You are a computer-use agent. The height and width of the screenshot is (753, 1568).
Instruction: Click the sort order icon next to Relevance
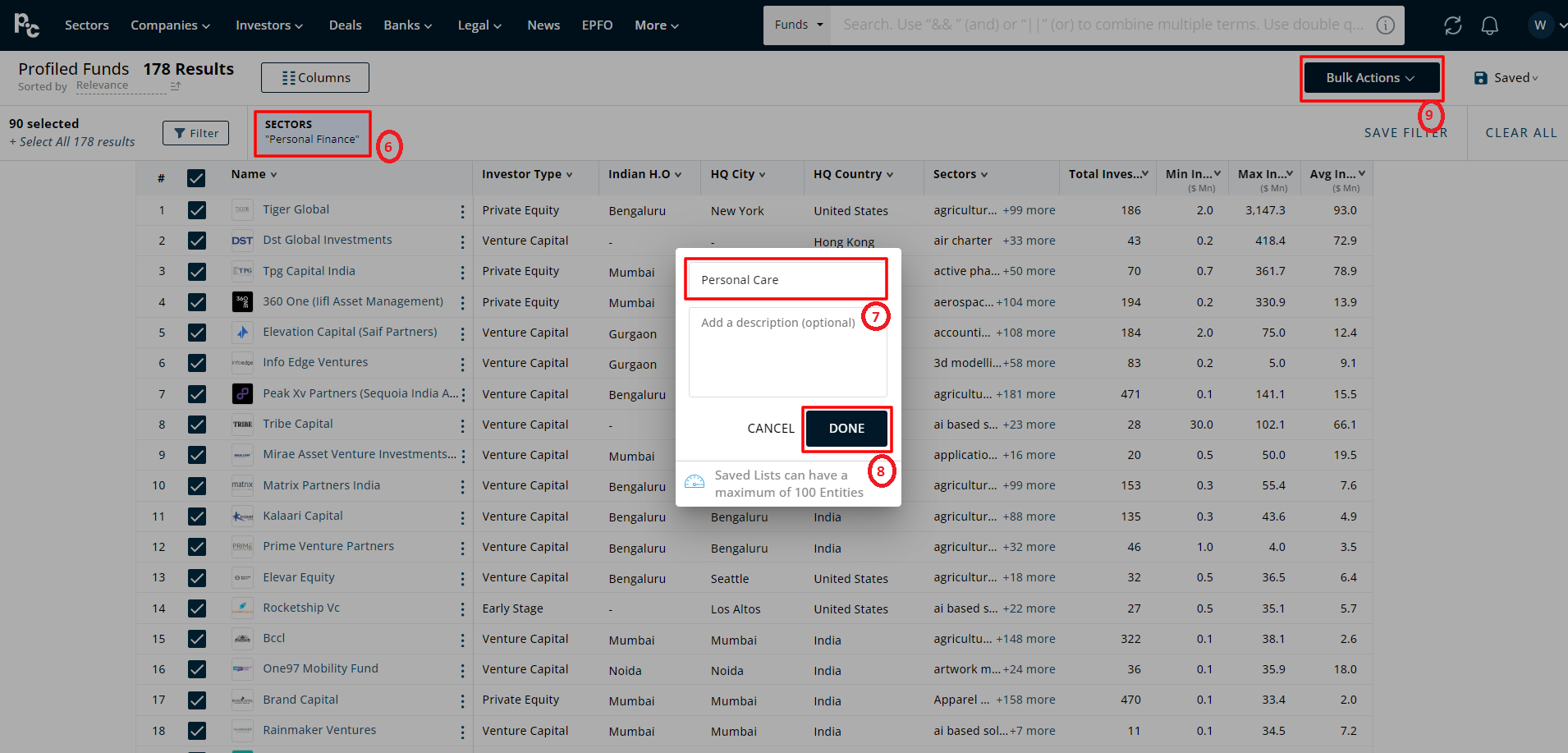point(175,86)
